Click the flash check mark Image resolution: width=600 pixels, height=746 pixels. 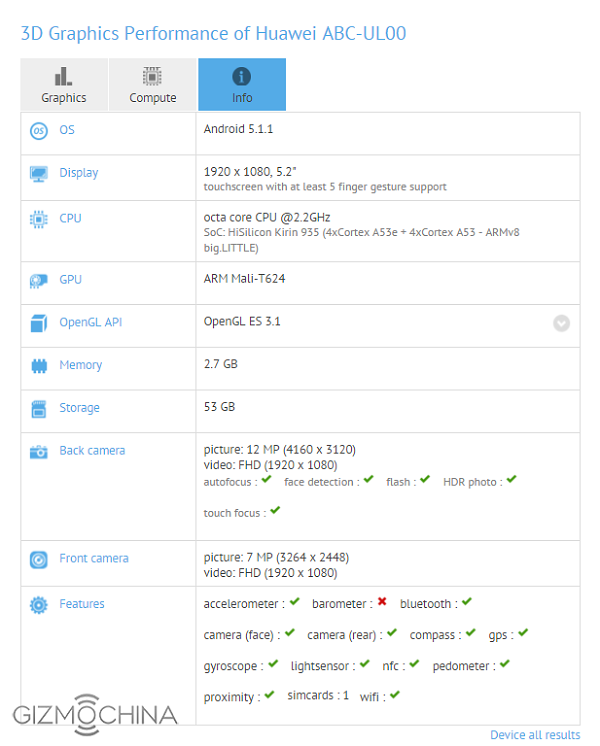click(x=425, y=479)
